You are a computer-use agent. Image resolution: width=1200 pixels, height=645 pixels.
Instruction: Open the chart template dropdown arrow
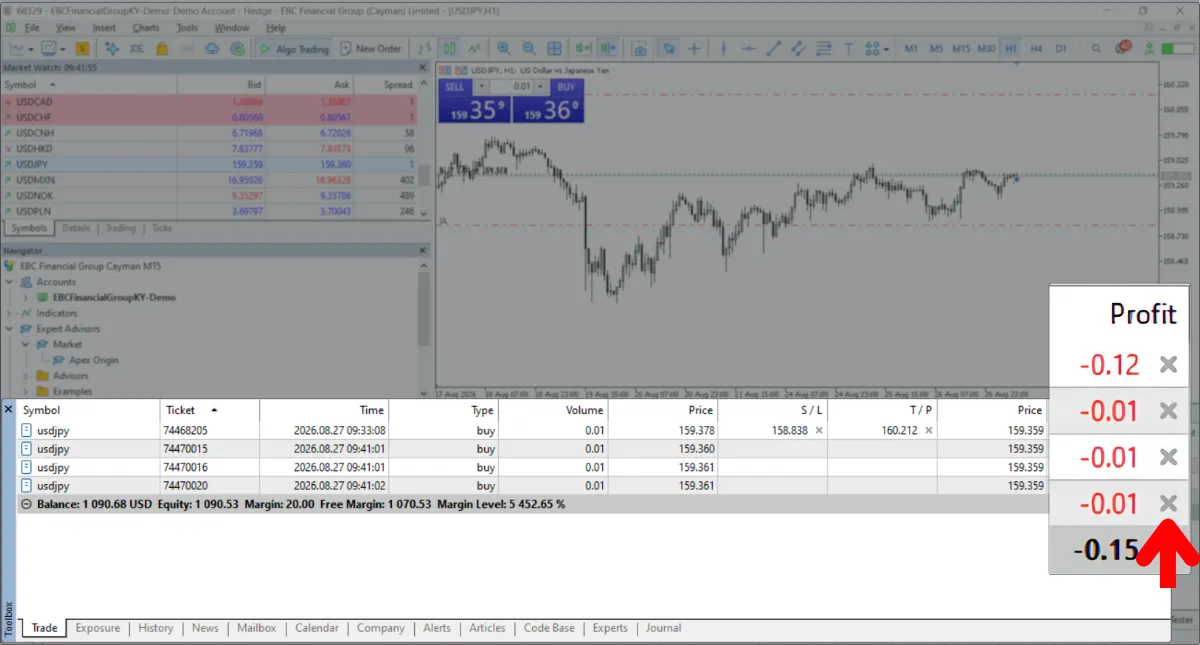[63, 48]
